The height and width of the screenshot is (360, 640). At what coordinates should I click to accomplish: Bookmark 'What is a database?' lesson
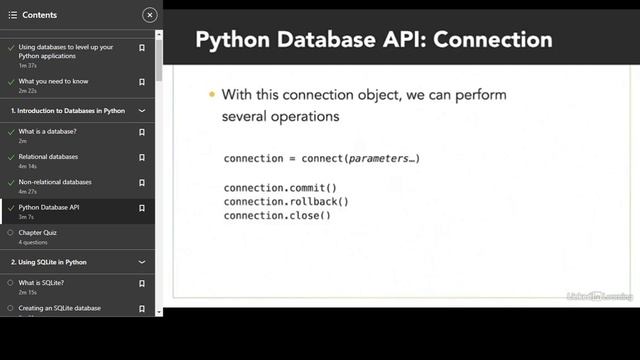(142, 132)
